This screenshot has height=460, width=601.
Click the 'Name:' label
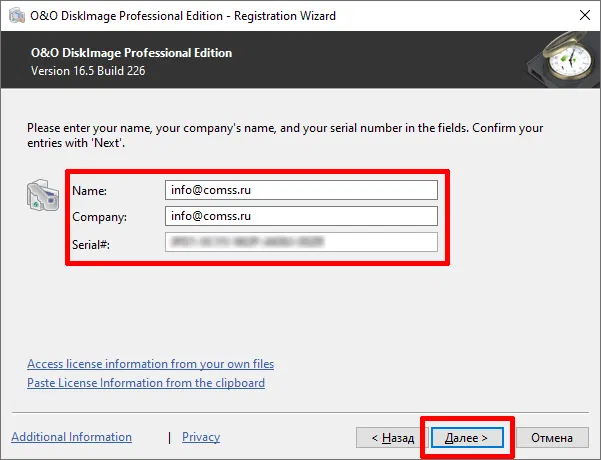click(89, 190)
